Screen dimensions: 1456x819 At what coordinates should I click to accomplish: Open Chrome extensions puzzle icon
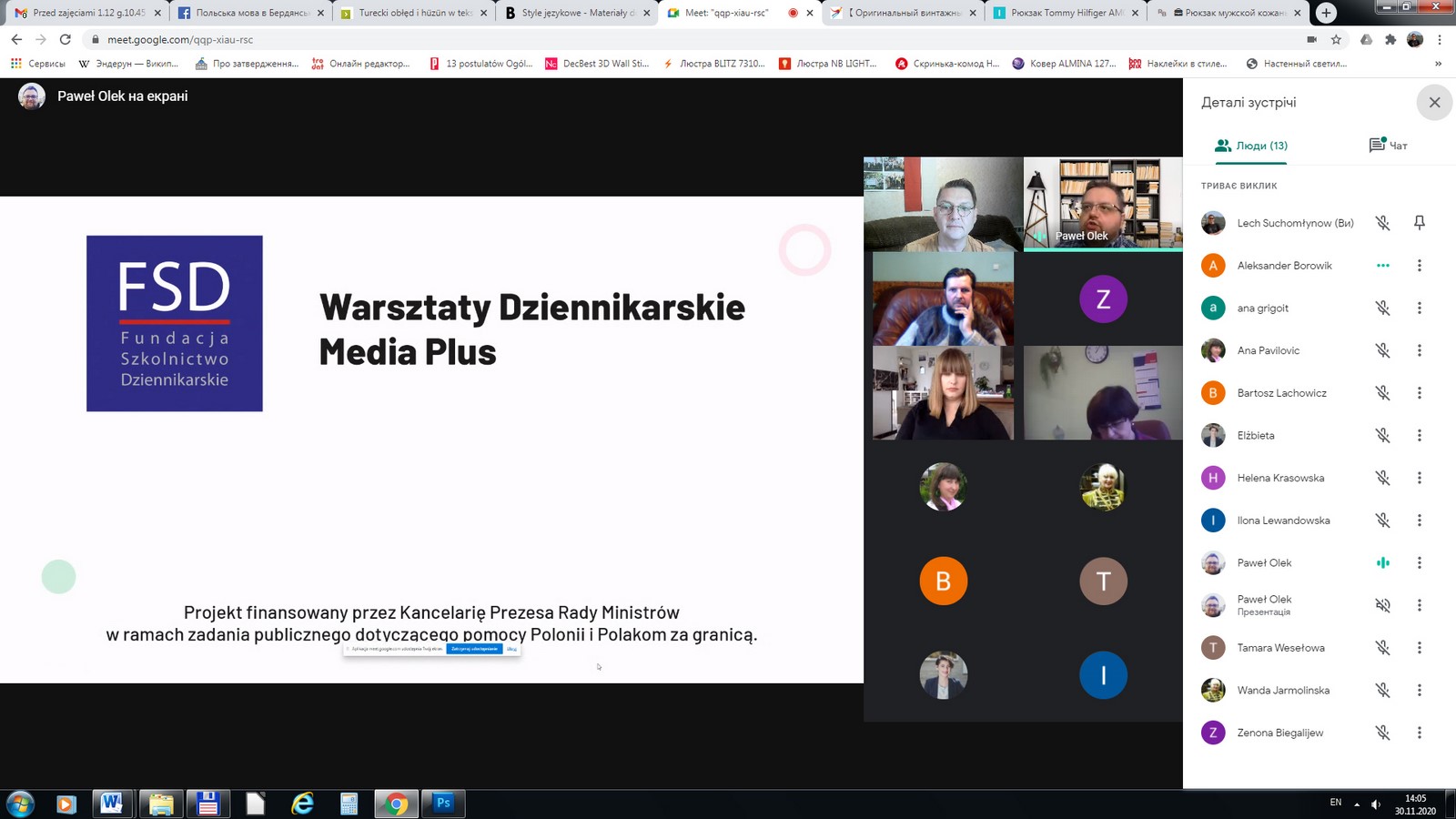pos(1390,39)
